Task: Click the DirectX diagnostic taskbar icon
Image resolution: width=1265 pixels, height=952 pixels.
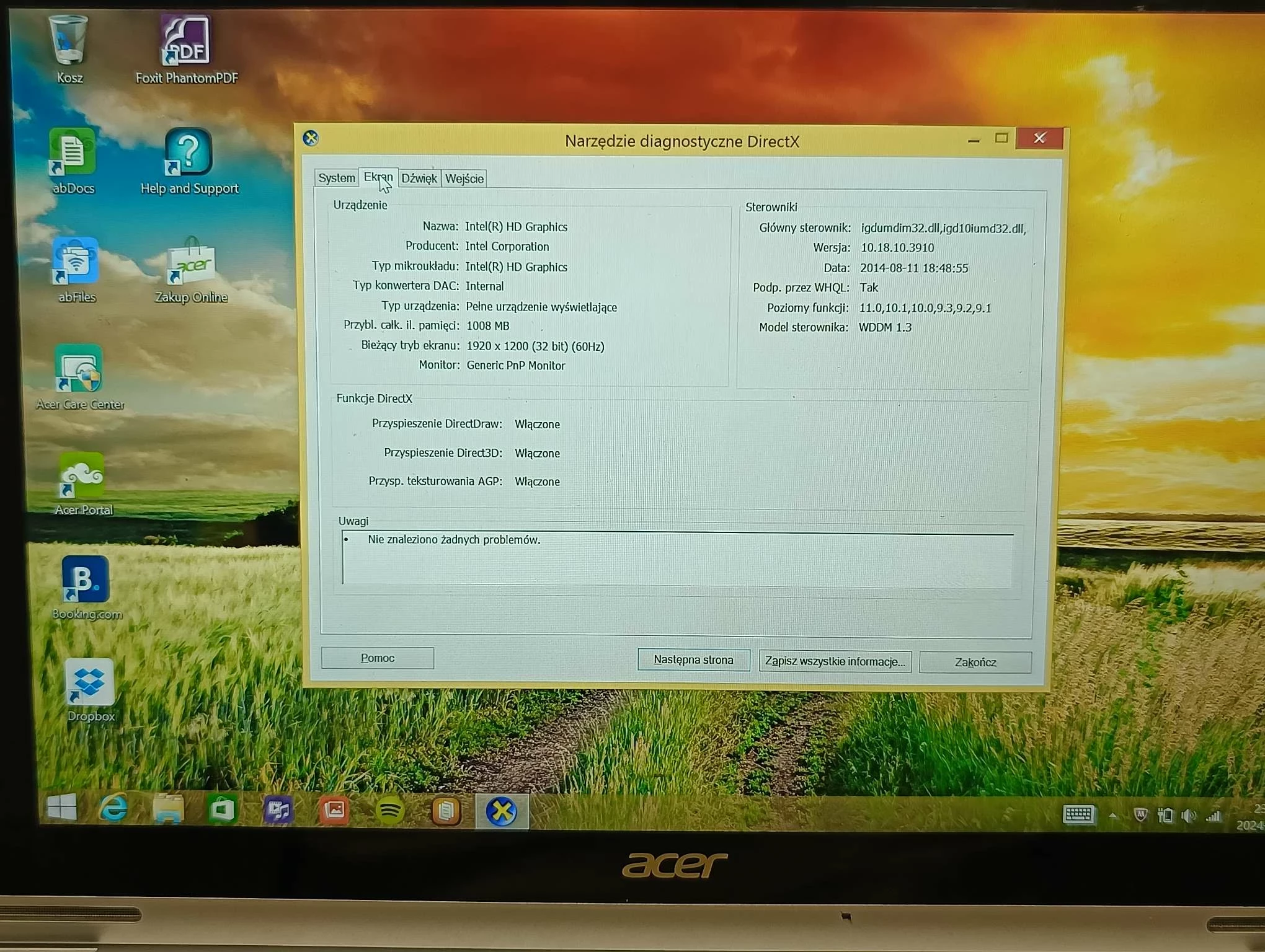Action: (502, 811)
